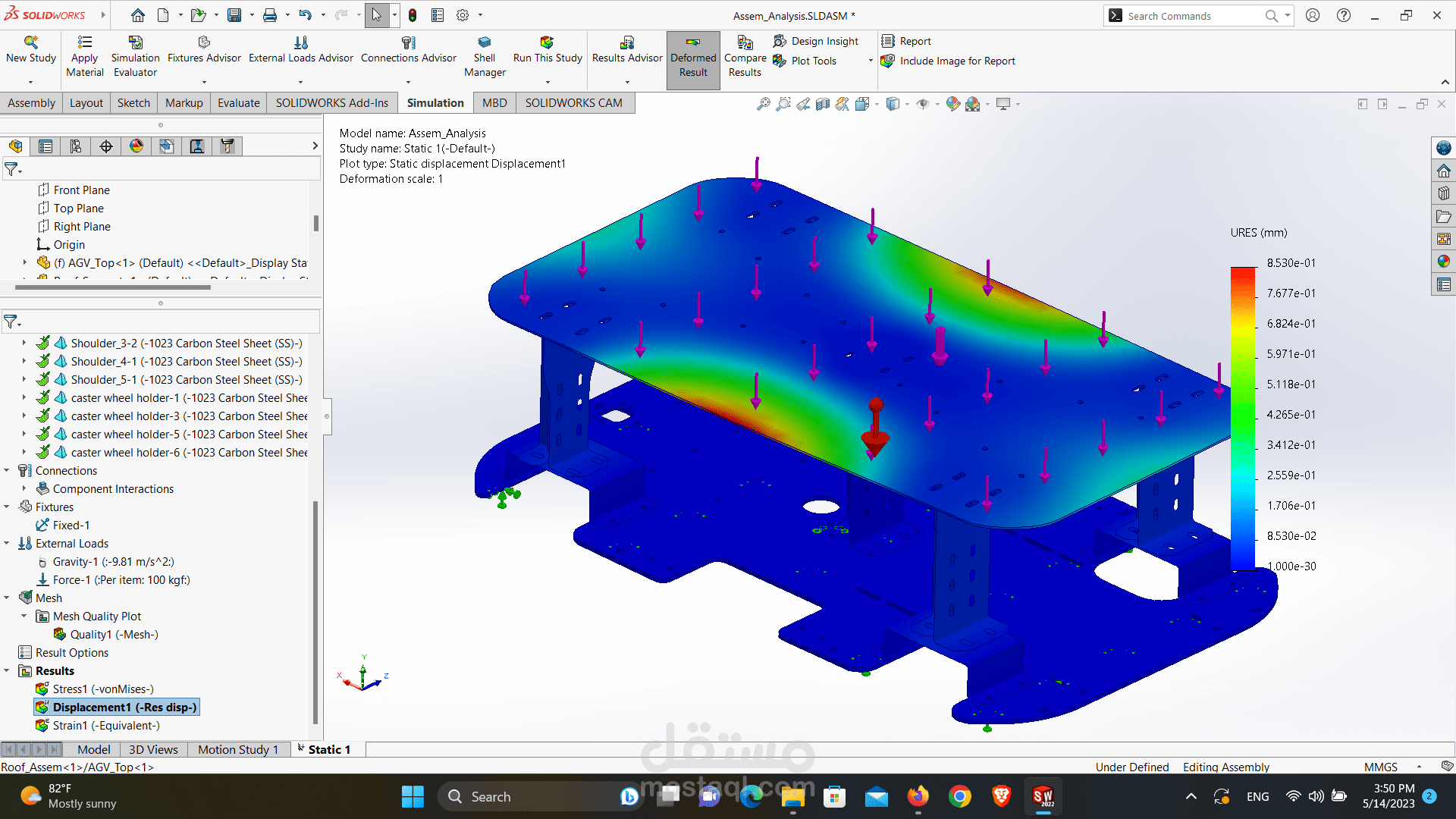Collapse the External Loads tree node

pyautogui.click(x=7, y=544)
